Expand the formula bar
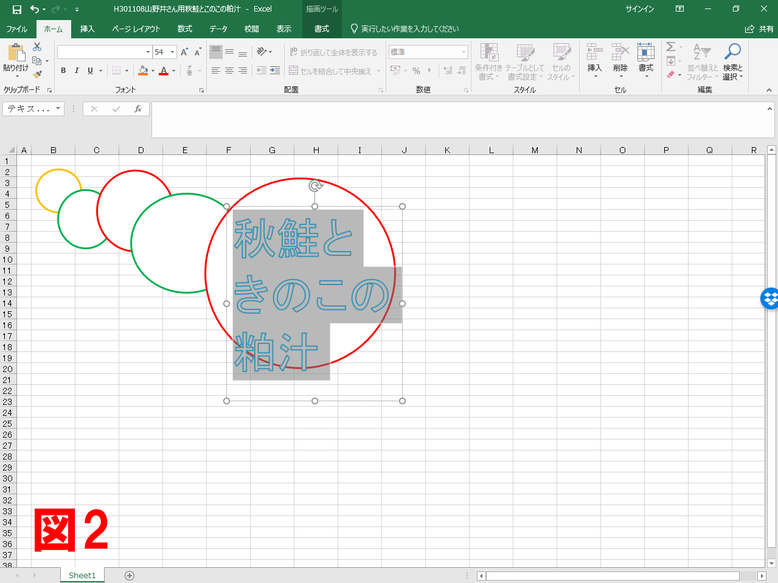The width and height of the screenshot is (778, 583). pyautogui.click(x=770, y=109)
